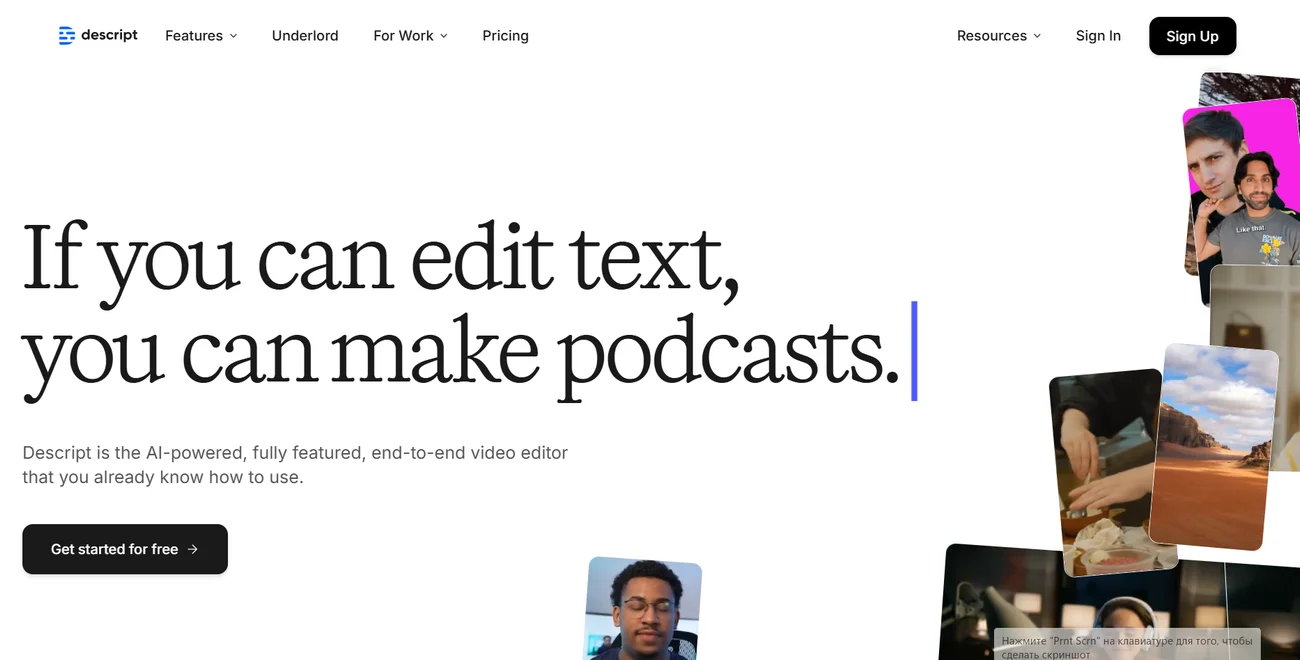Open the For Work dropdown arrow
The image size is (1300, 660).
point(444,36)
